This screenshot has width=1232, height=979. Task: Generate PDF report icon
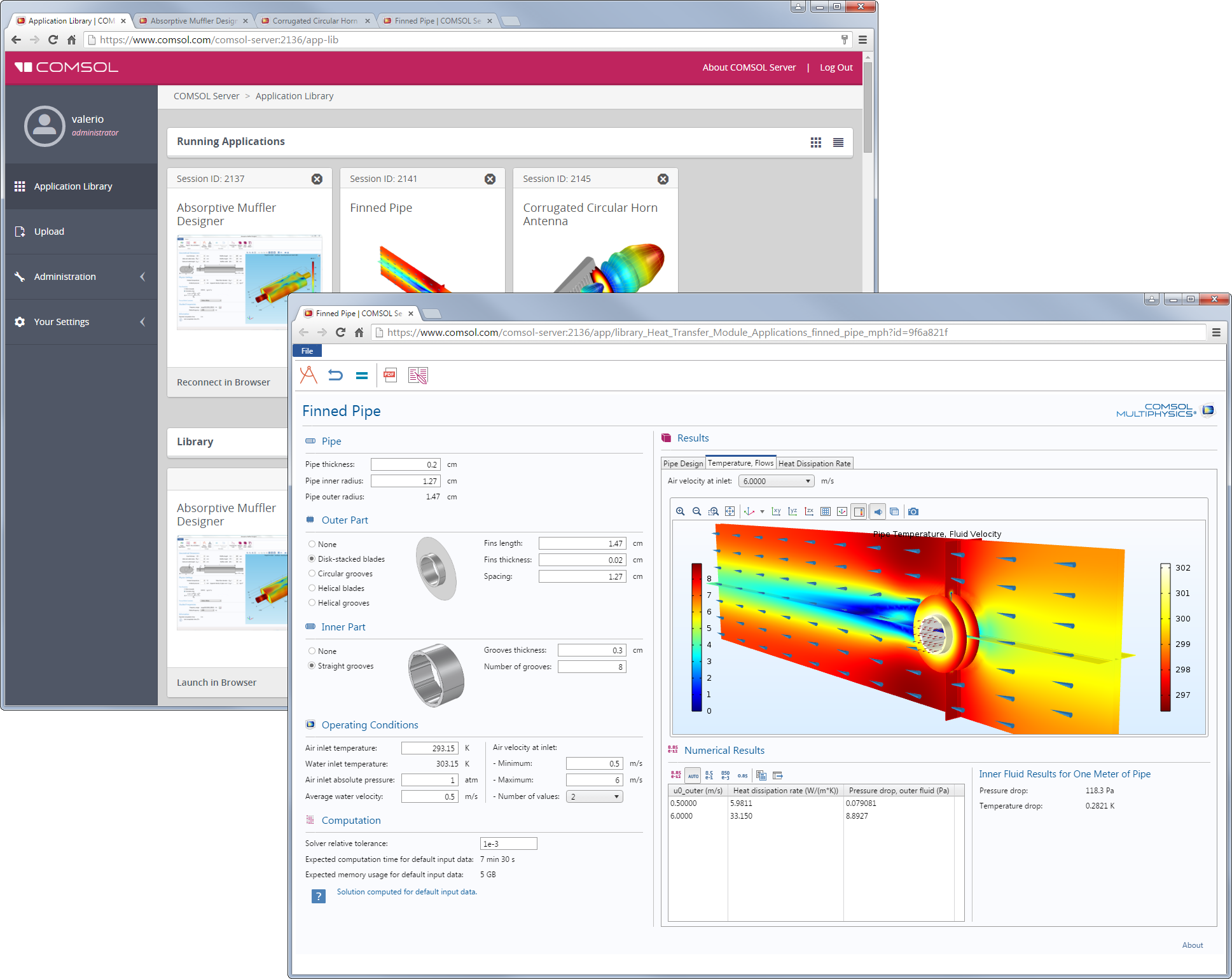point(390,375)
